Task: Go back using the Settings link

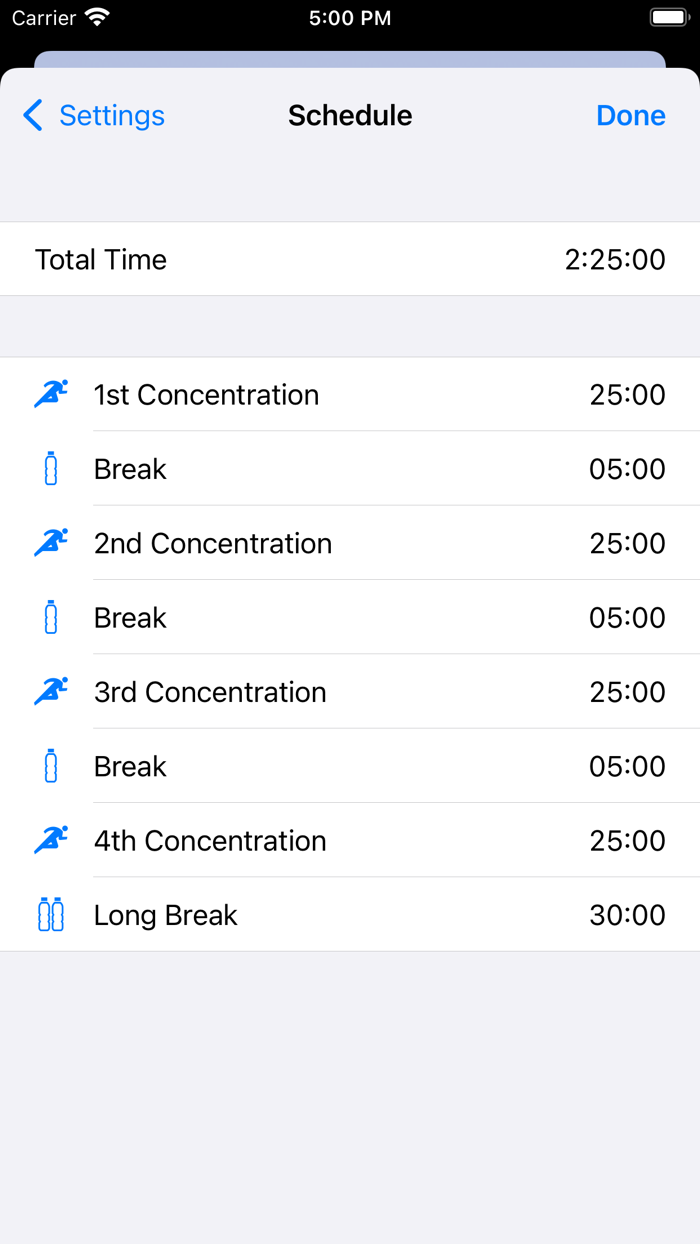Action: 112,115
